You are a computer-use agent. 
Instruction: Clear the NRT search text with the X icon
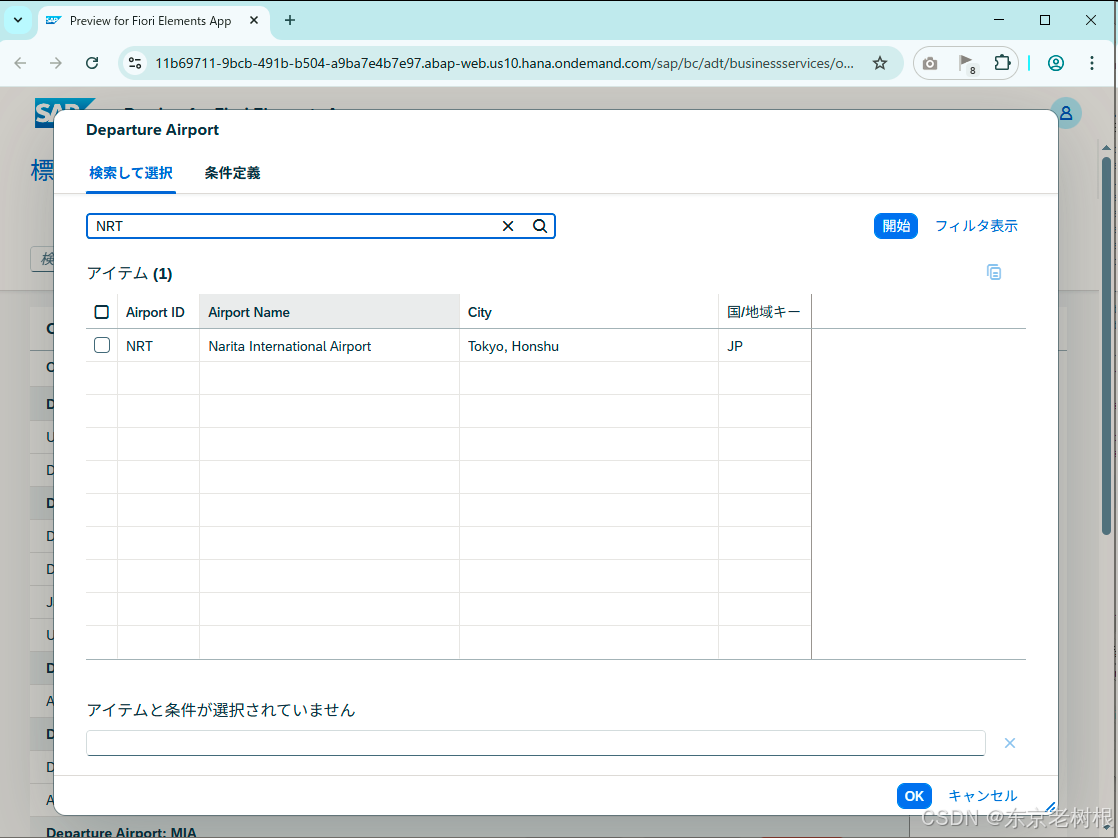click(x=508, y=226)
